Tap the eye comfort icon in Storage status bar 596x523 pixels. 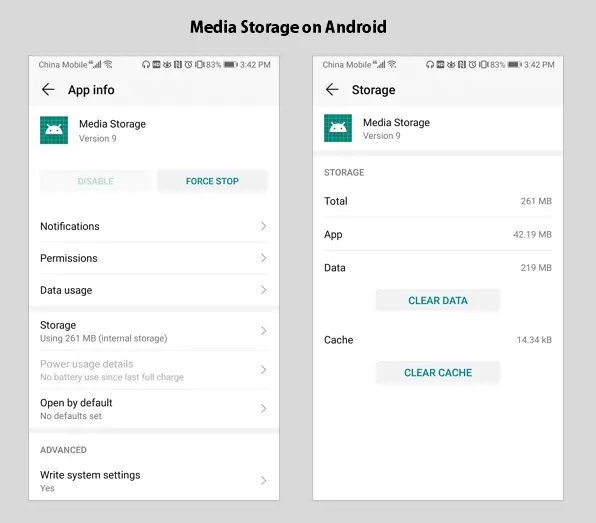point(451,65)
